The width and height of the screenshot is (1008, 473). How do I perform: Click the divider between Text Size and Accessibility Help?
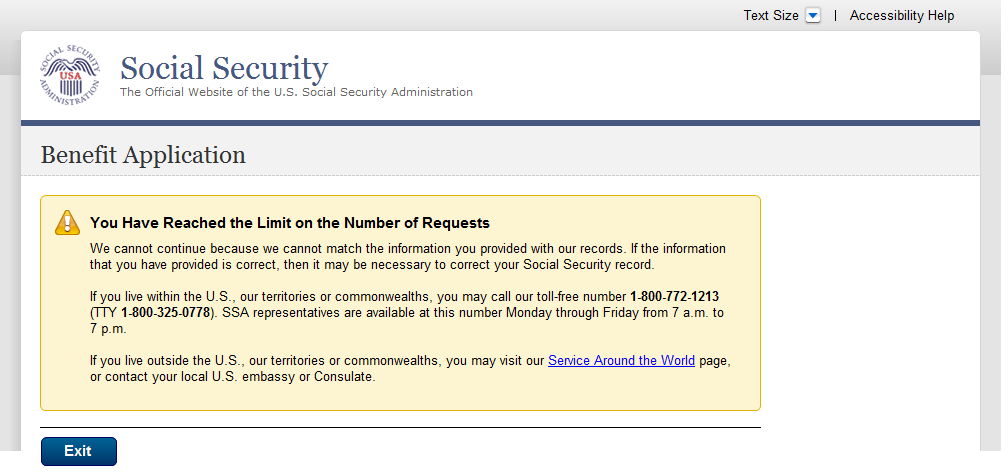836,16
